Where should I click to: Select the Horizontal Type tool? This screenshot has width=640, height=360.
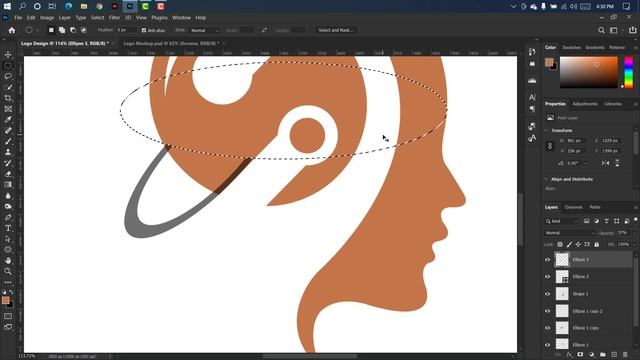(x=8, y=228)
